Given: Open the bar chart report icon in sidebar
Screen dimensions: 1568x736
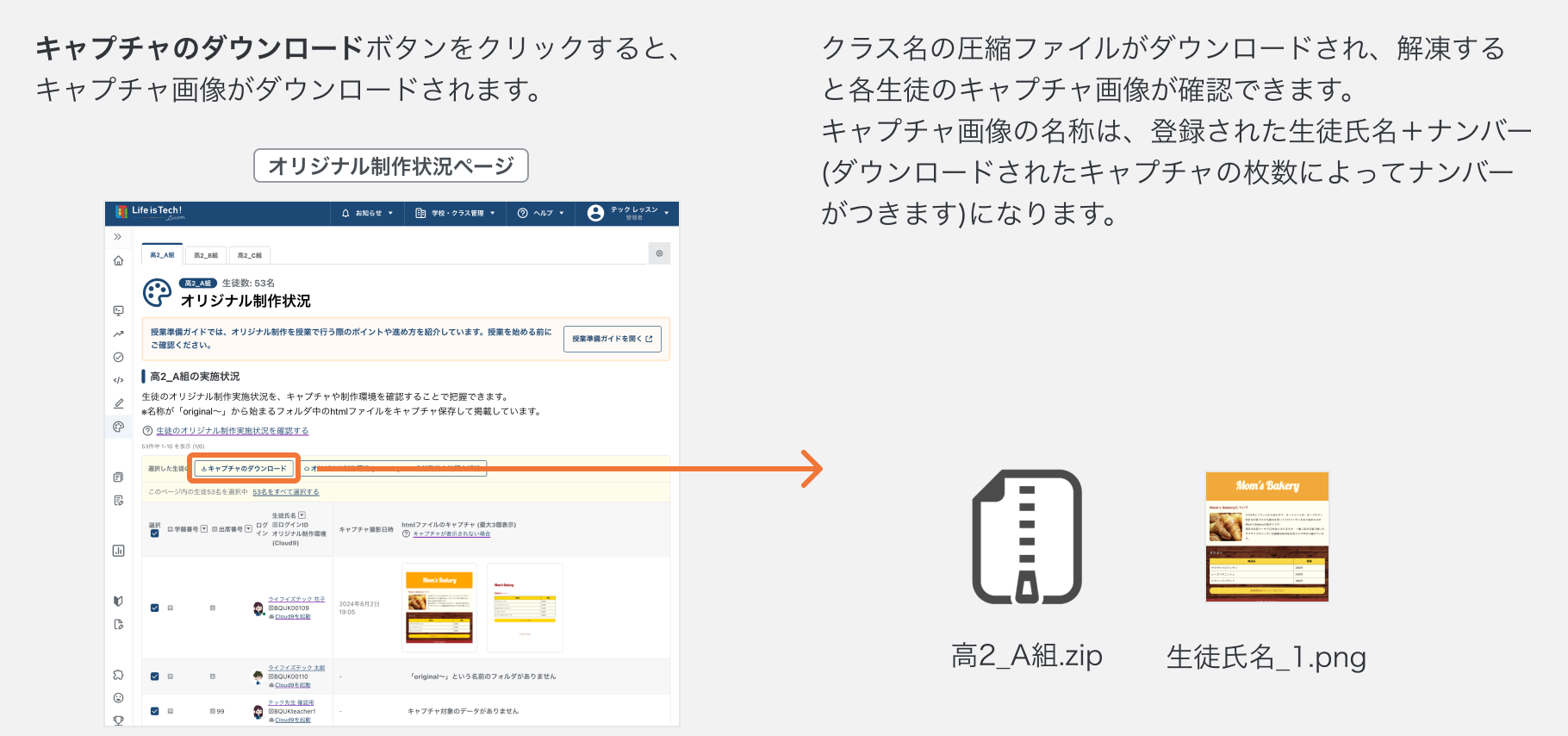Looking at the screenshot, I should click(x=118, y=551).
